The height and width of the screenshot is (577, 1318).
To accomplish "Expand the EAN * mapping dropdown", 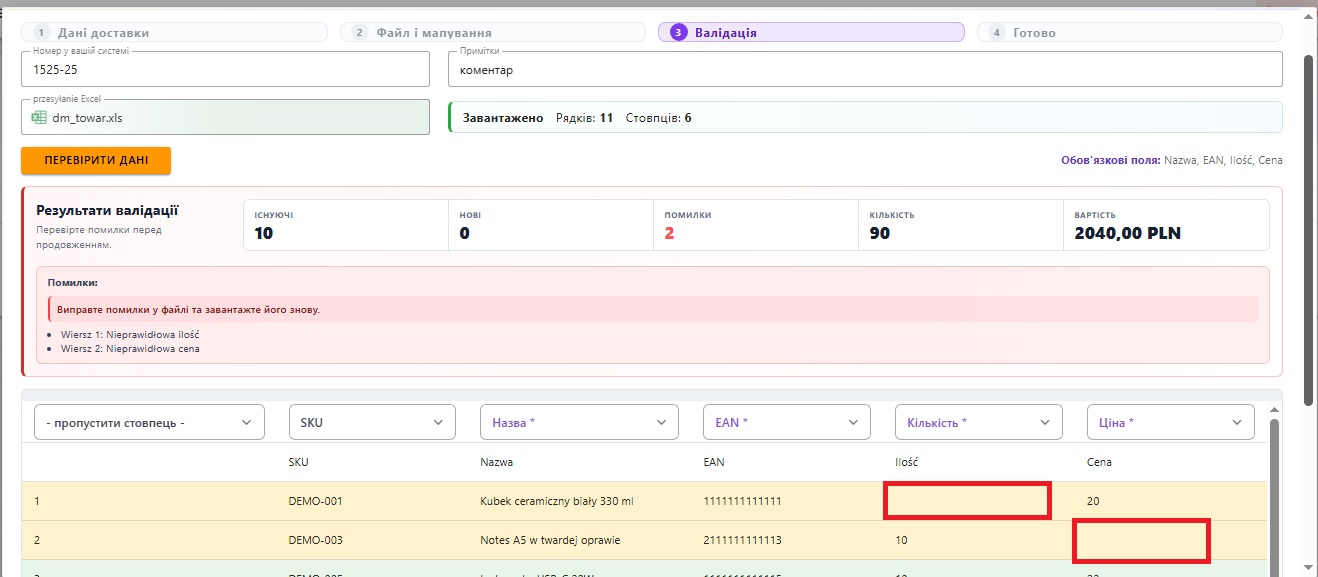I will [x=787, y=422].
